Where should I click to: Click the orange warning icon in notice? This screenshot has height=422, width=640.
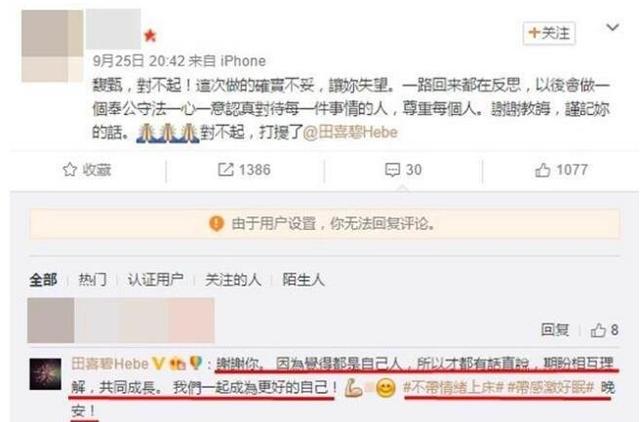(216, 224)
